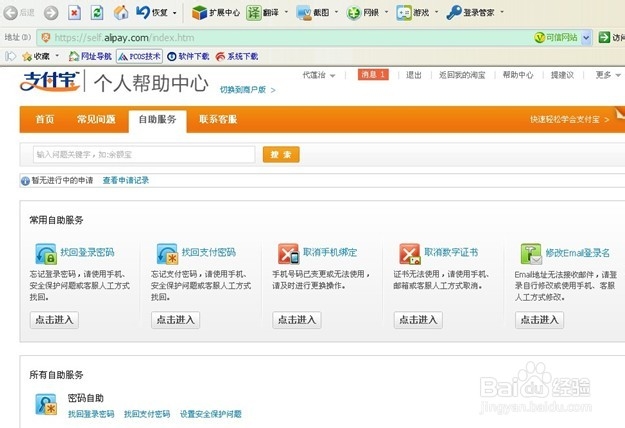Open the 首页 tab

pos(45,119)
